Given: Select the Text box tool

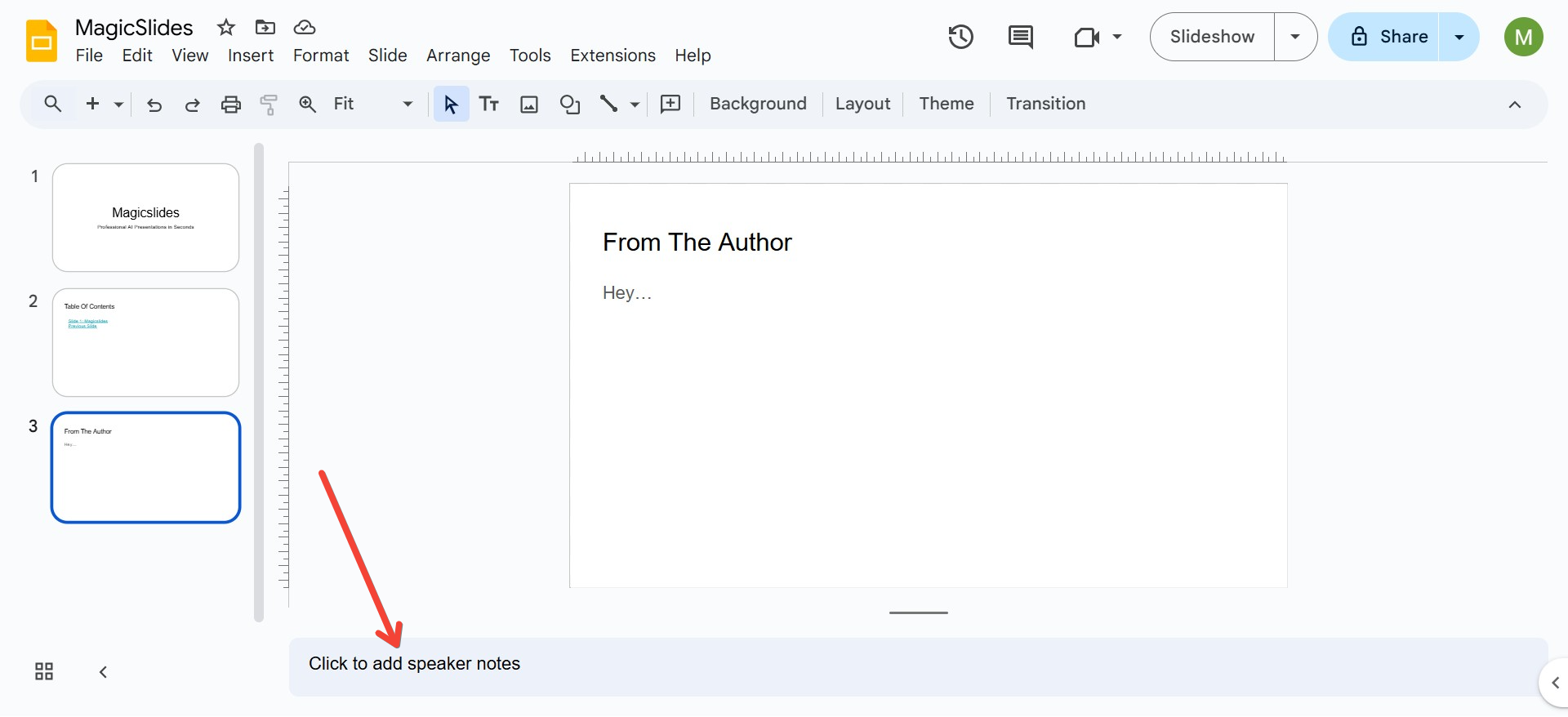Looking at the screenshot, I should [x=489, y=104].
